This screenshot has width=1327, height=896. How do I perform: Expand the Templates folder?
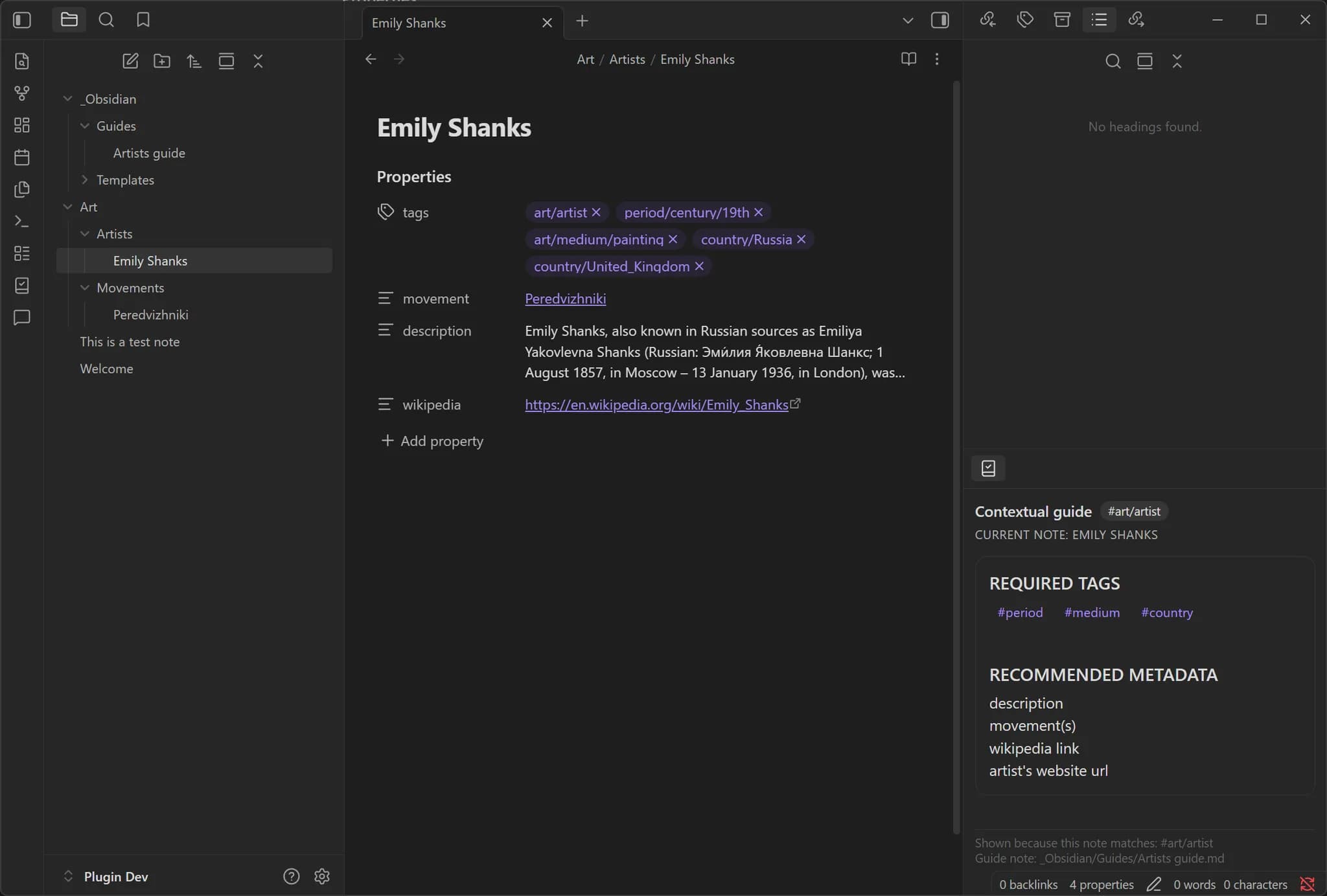coord(84,179)
